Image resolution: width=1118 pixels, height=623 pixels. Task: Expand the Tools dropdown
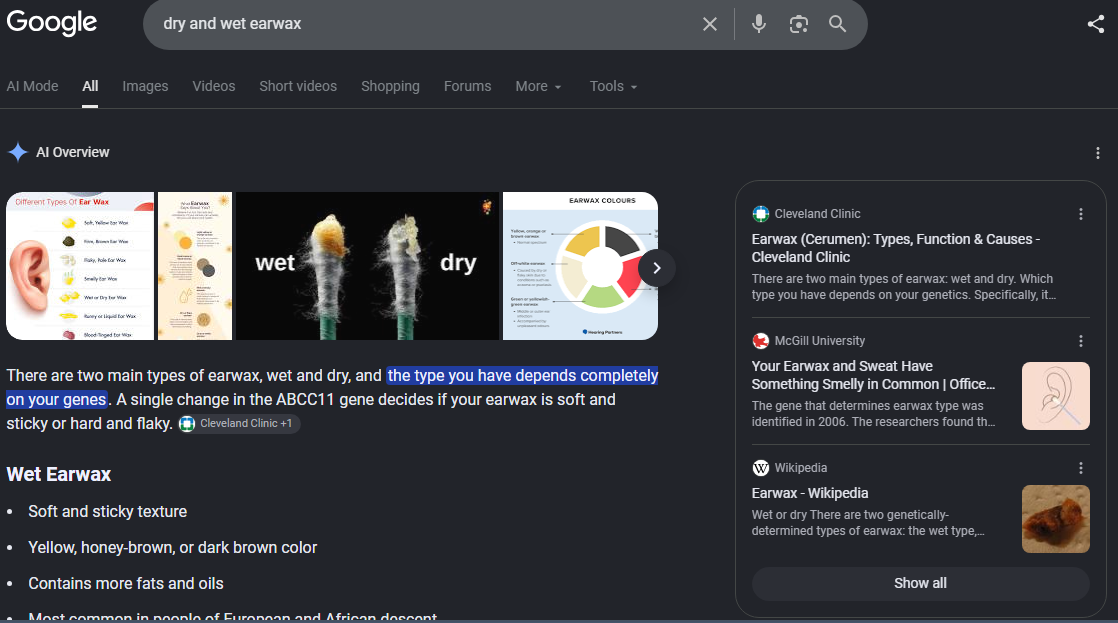click(x=613, y=86)
